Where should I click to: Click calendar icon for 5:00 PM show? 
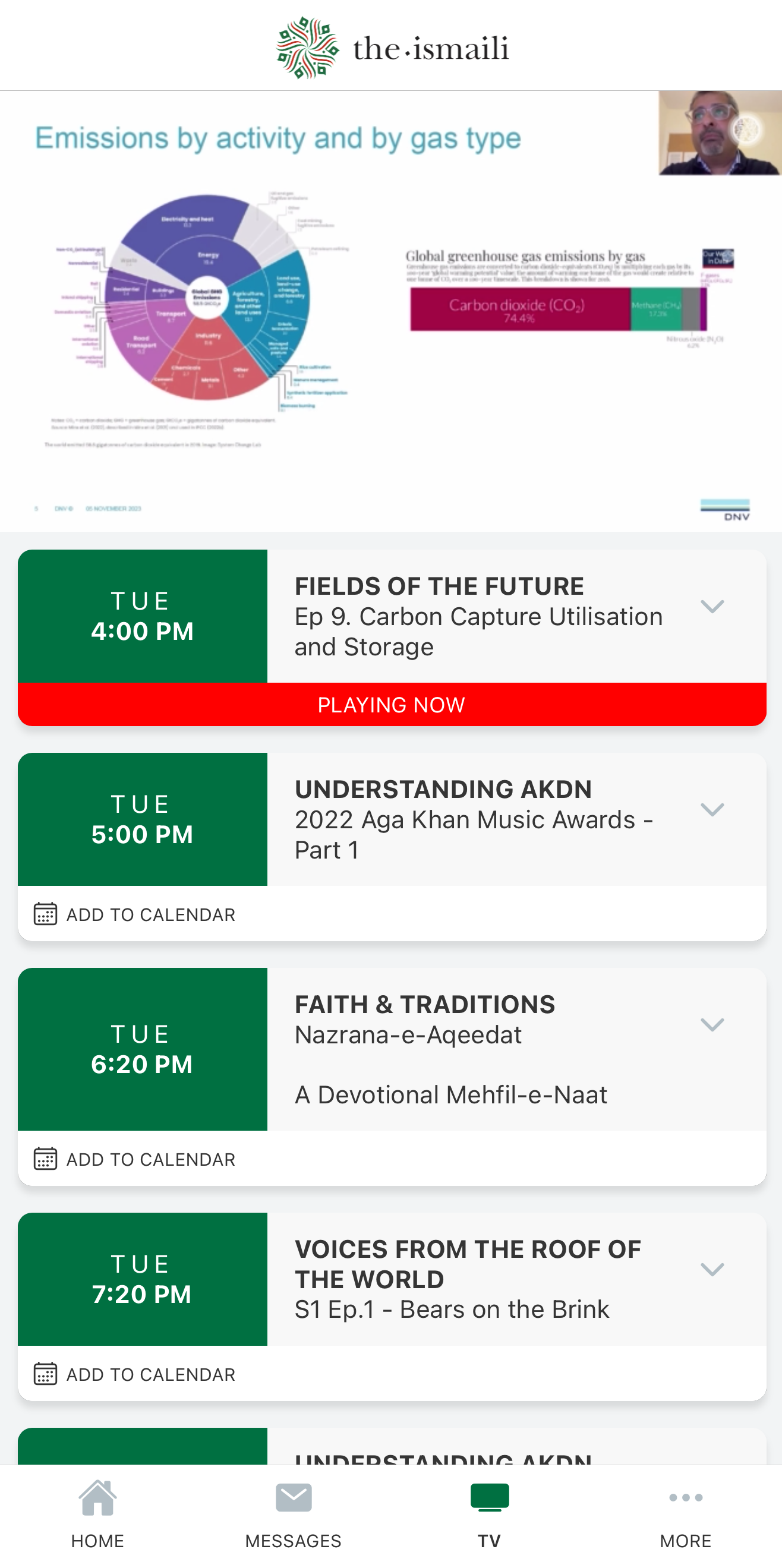pyautogui.click(x=45, y=914)
